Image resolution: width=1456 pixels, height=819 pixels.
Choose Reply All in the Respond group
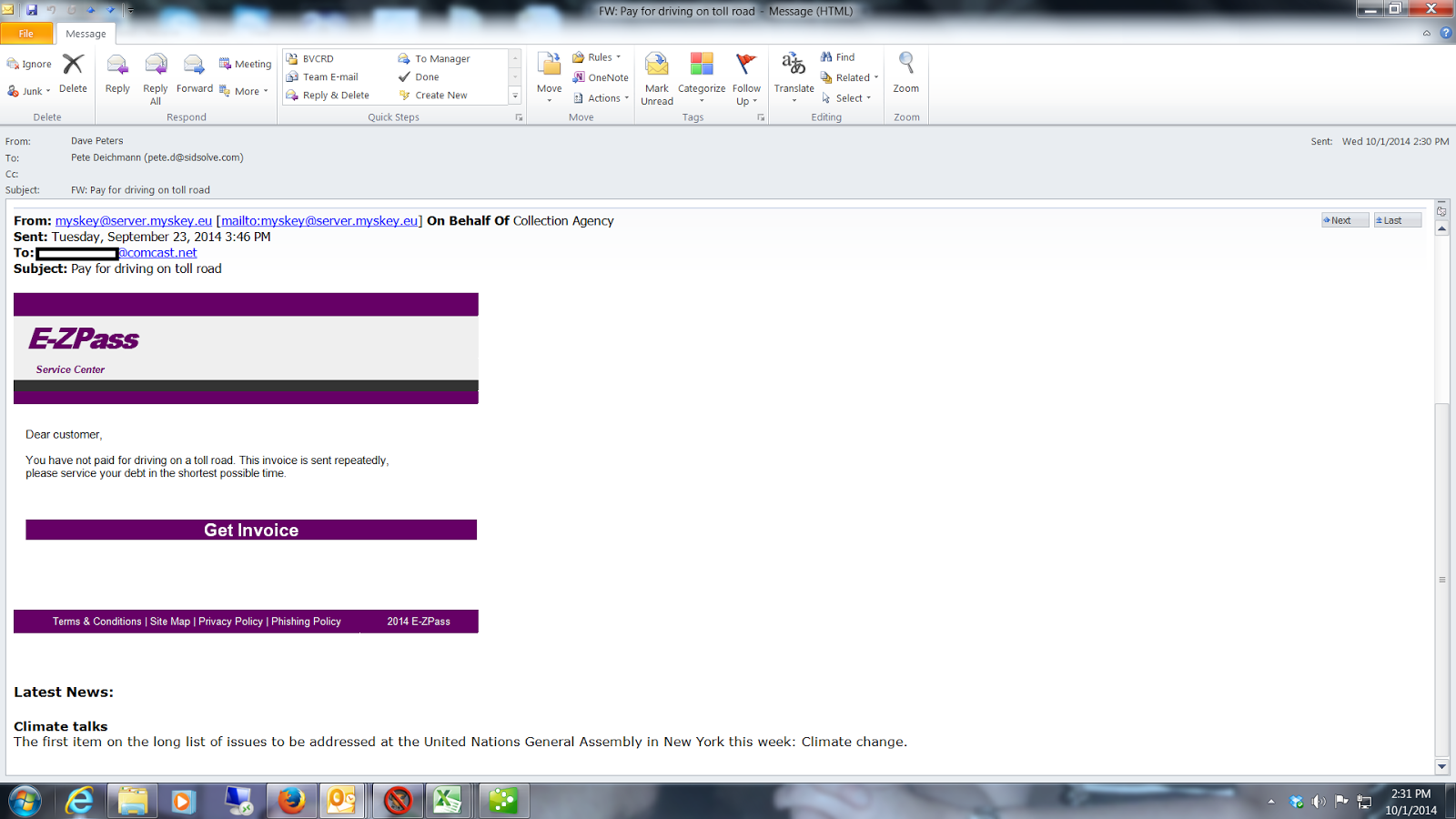(x=156, y=78)
